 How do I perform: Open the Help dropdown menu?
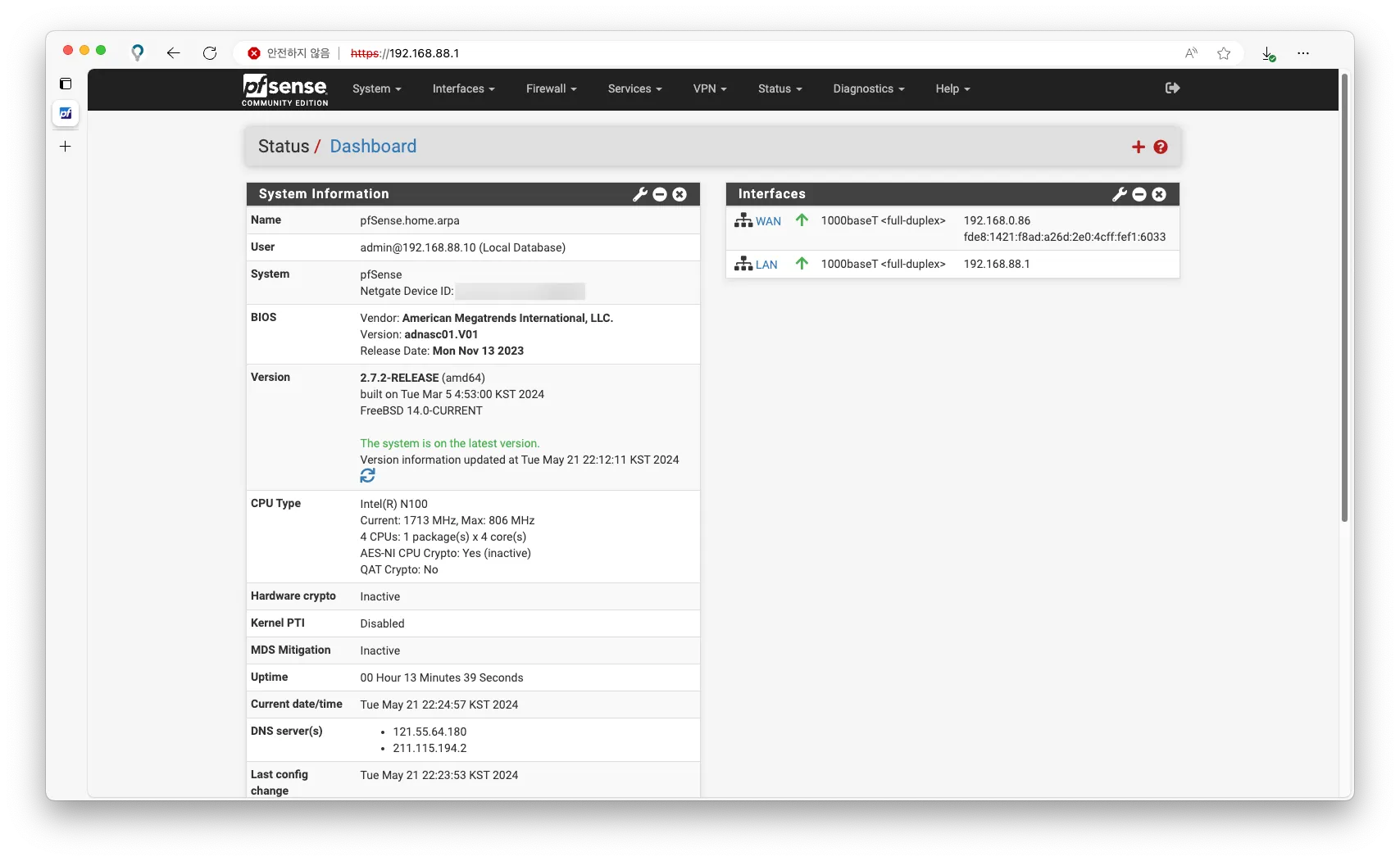(953, 89)
